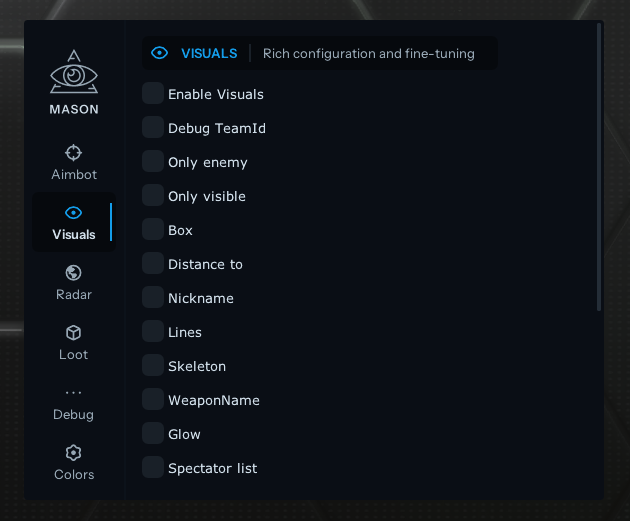
Task: Check the Skeleton option
Action: 152,366
